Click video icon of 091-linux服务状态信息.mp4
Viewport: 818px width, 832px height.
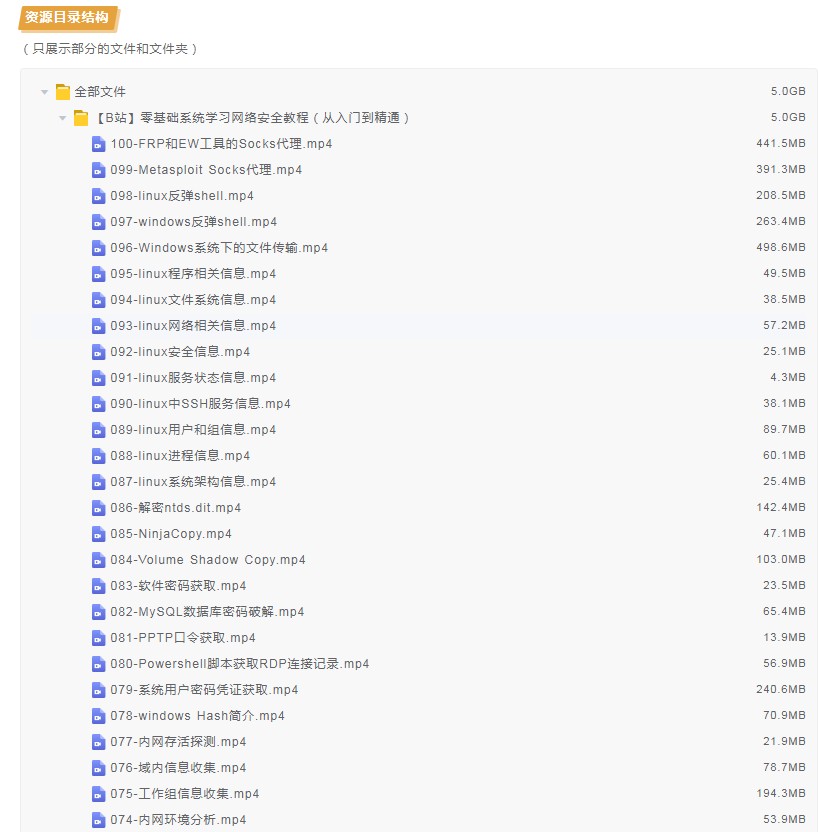click(99, 378)
